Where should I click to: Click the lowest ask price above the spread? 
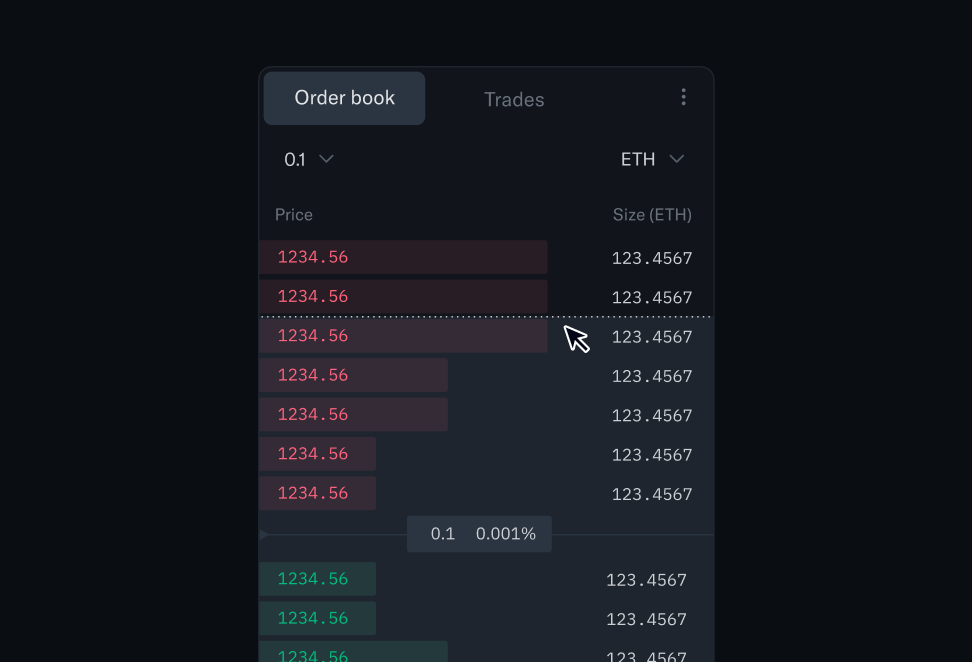point(313,492)
